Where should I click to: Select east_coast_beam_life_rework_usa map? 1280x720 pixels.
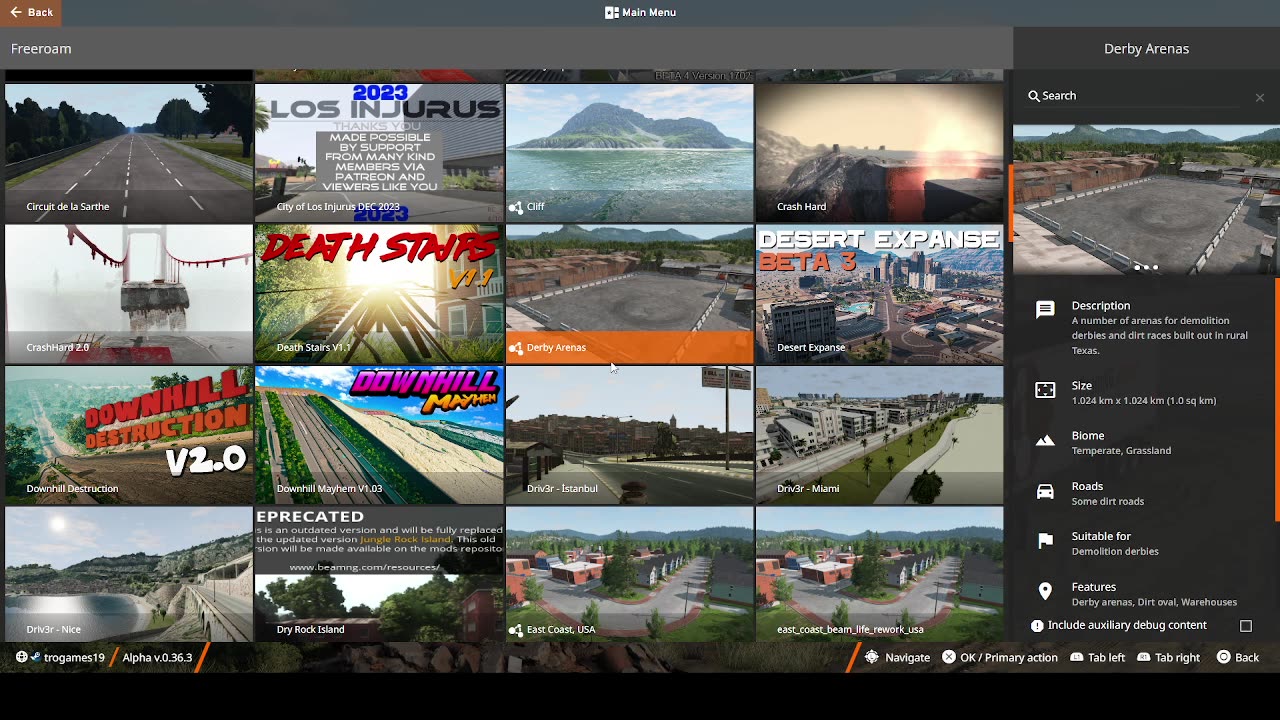(x=879, y=574)
